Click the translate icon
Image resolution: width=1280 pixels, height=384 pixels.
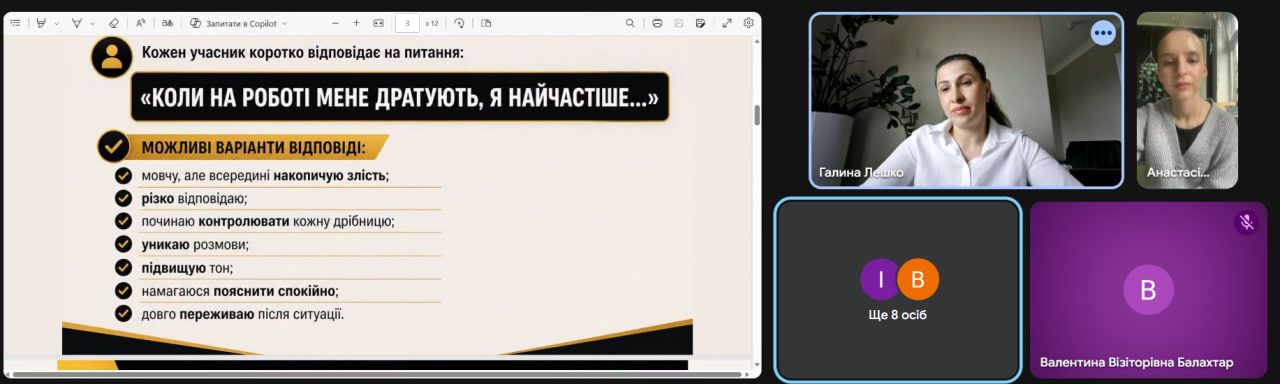167,22
